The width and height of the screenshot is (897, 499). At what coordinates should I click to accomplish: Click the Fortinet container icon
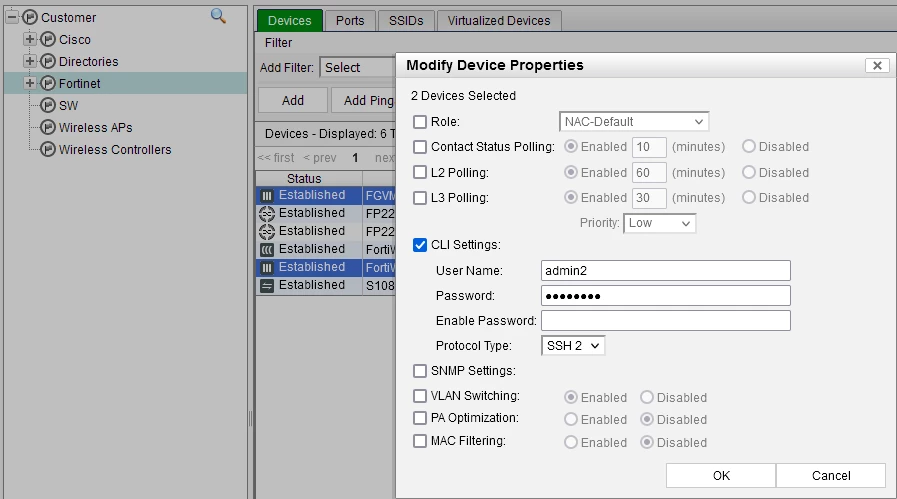(48, 83)
